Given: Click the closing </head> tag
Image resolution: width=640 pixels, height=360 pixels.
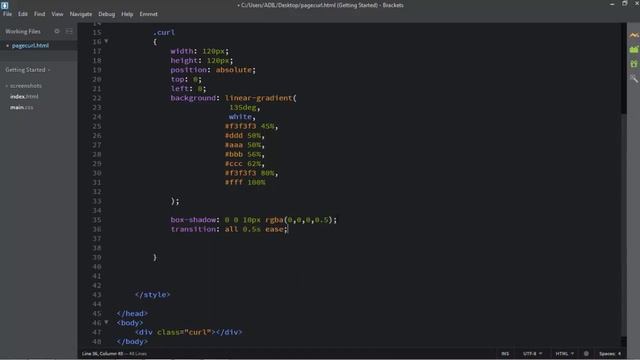Looking at the screenshot, I should tap(132, 313).
